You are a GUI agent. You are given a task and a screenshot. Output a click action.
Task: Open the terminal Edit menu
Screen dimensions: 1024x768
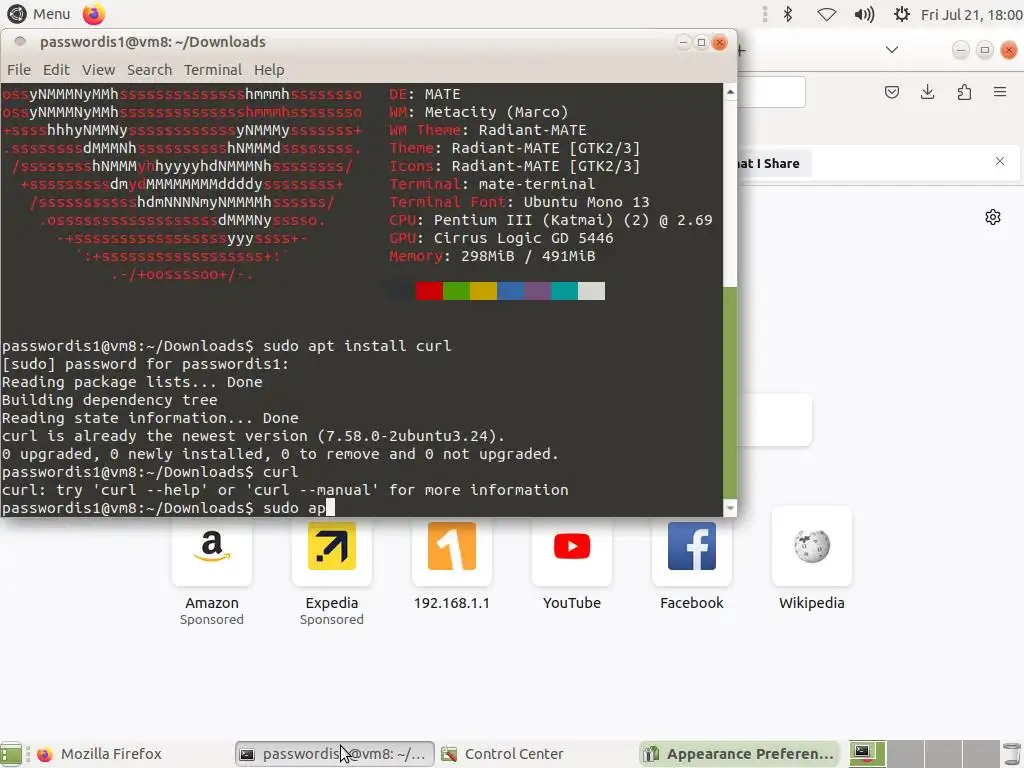tap(56, 69)
